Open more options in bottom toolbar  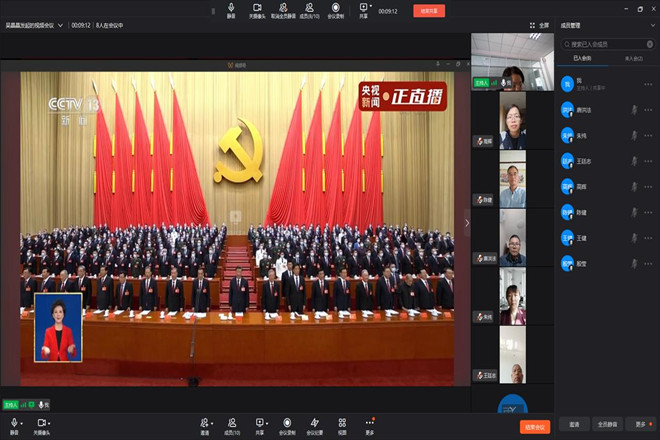[x=370, y=426]
